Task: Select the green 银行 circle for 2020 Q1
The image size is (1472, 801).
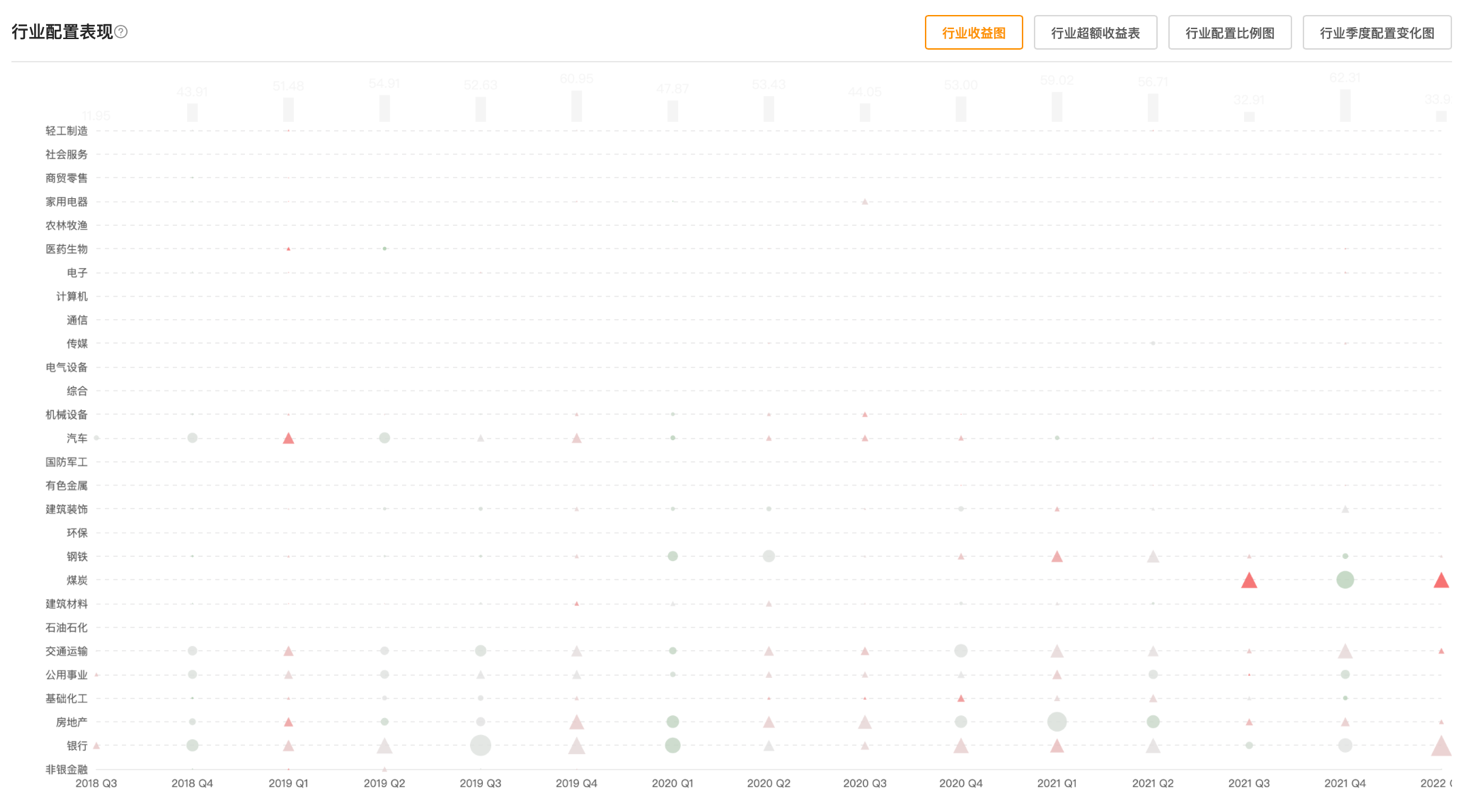Action: pyautogui.click(x=673, y=745)
